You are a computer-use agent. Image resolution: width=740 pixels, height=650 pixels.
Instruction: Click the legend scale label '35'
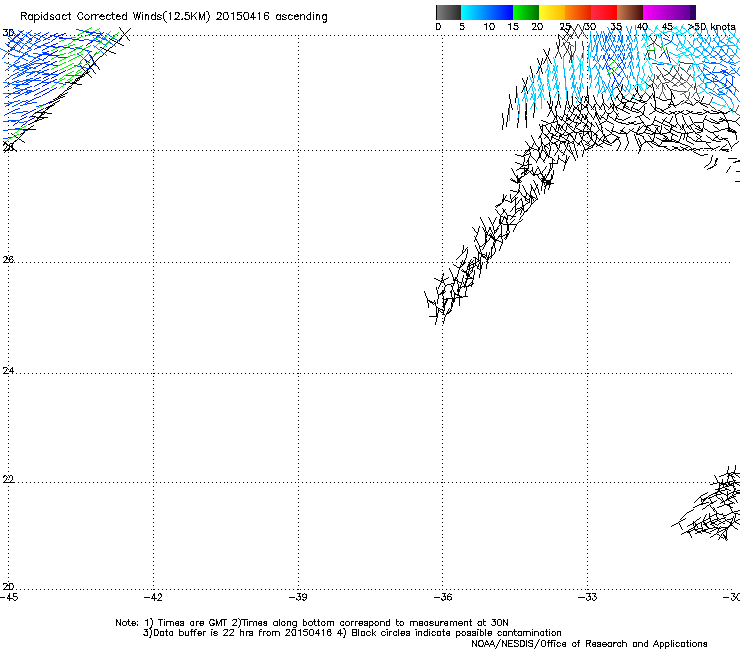click(x=616, y=27)
